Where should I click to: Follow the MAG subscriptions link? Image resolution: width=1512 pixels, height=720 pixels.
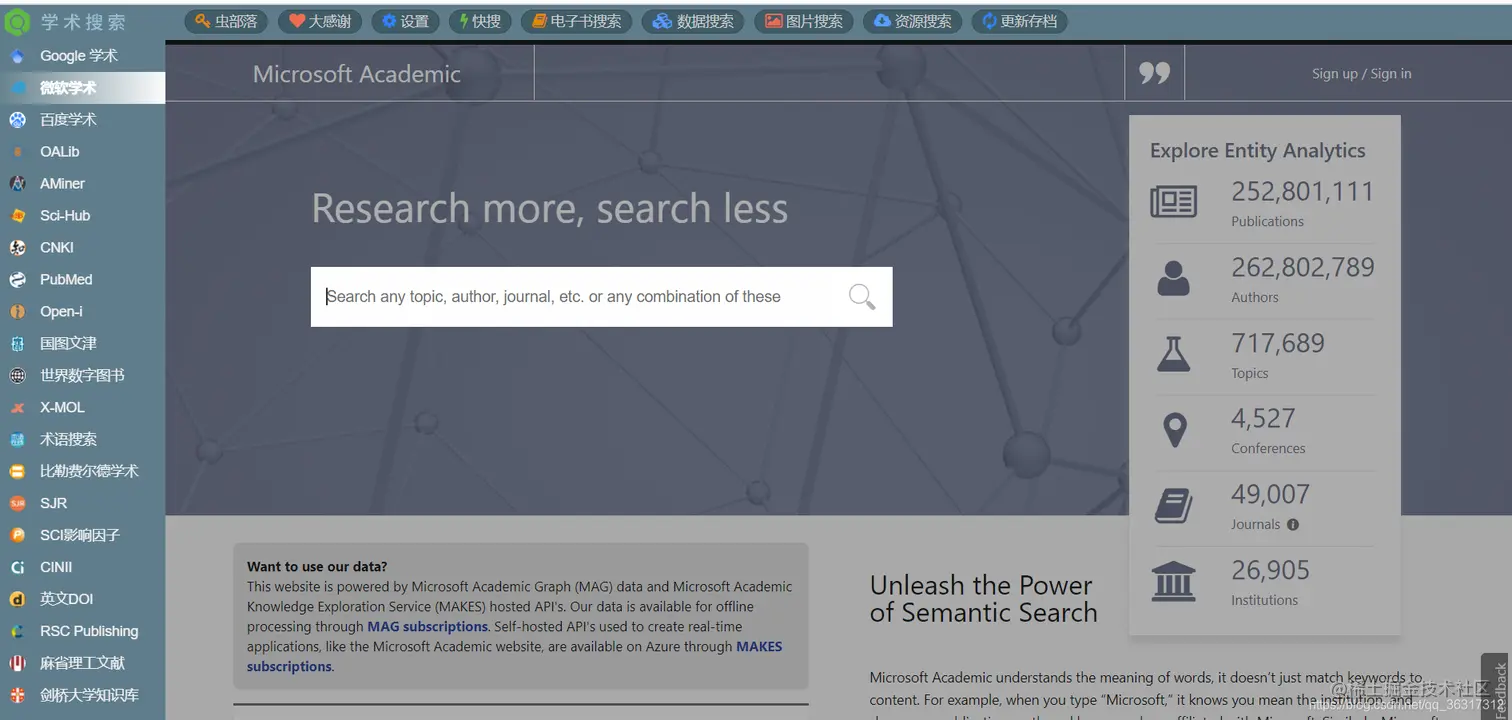coord(427,627)
